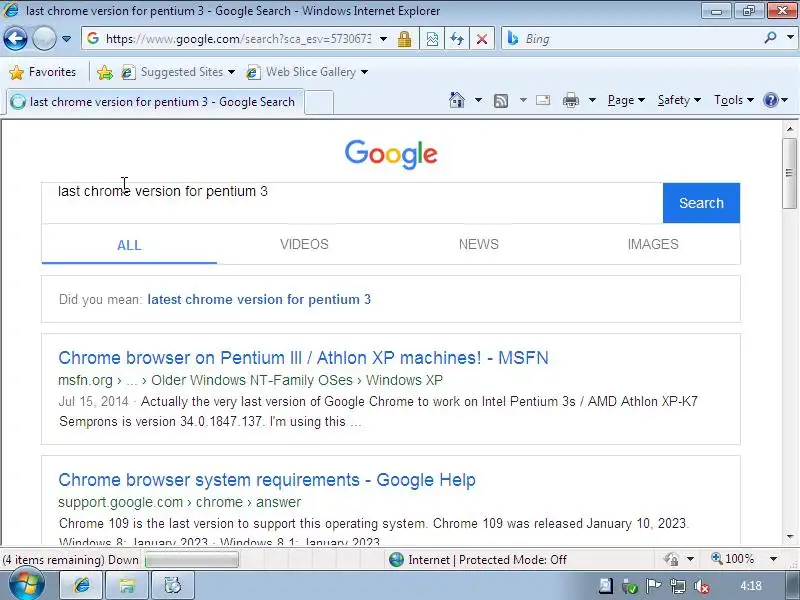Image resolution: width=800 pixels, height=600 pixels.
Task: Click the muted volume tray icon
Action: coord(702,587)
